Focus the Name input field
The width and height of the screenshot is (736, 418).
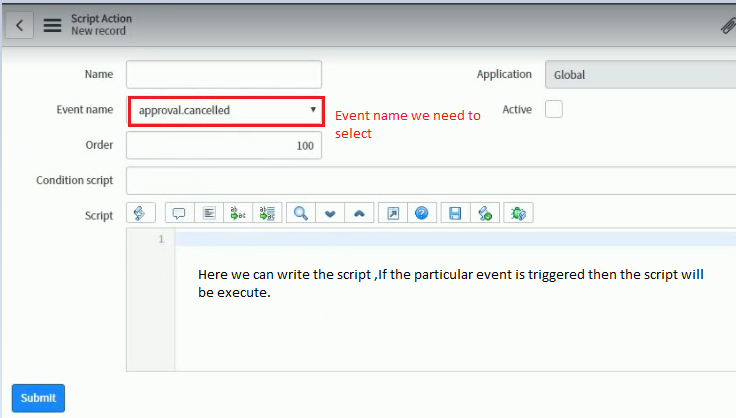pos(224,74)
